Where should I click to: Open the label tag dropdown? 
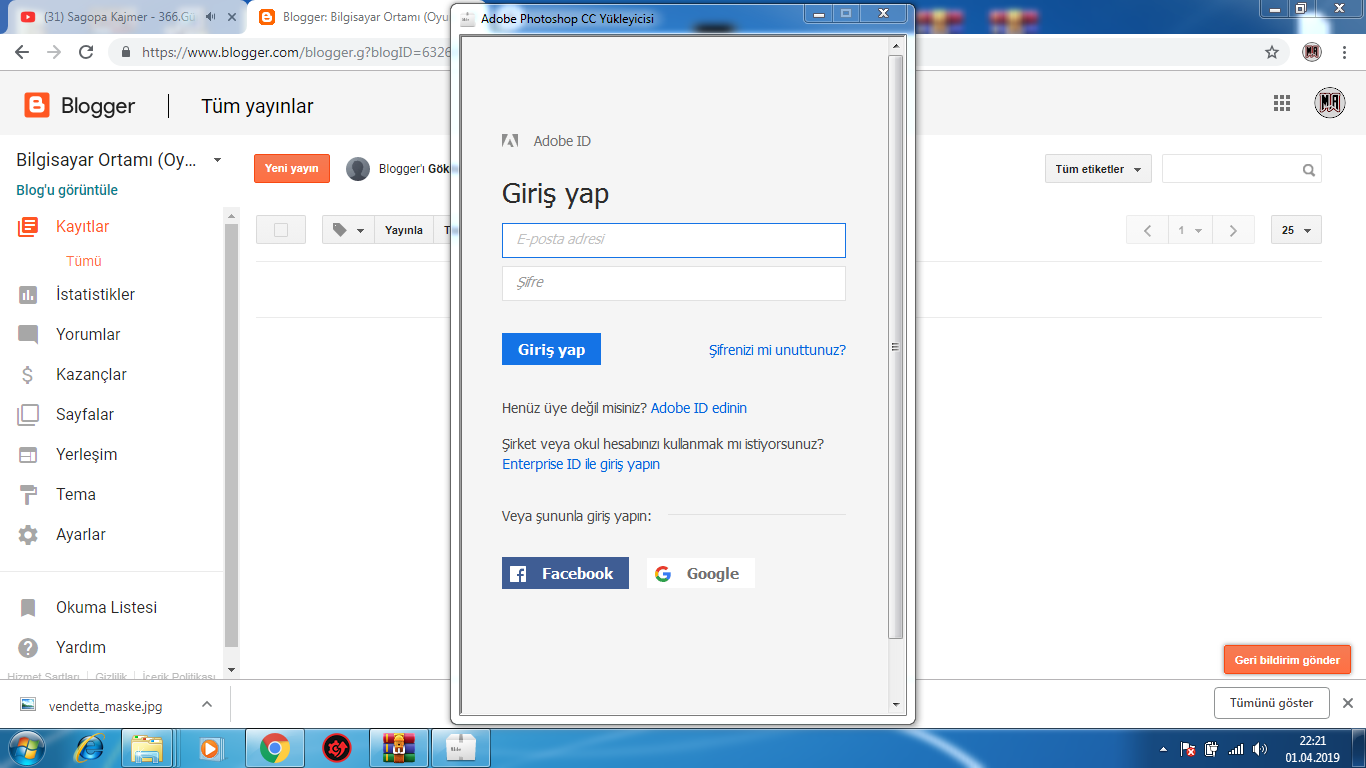tap(349, 230)
